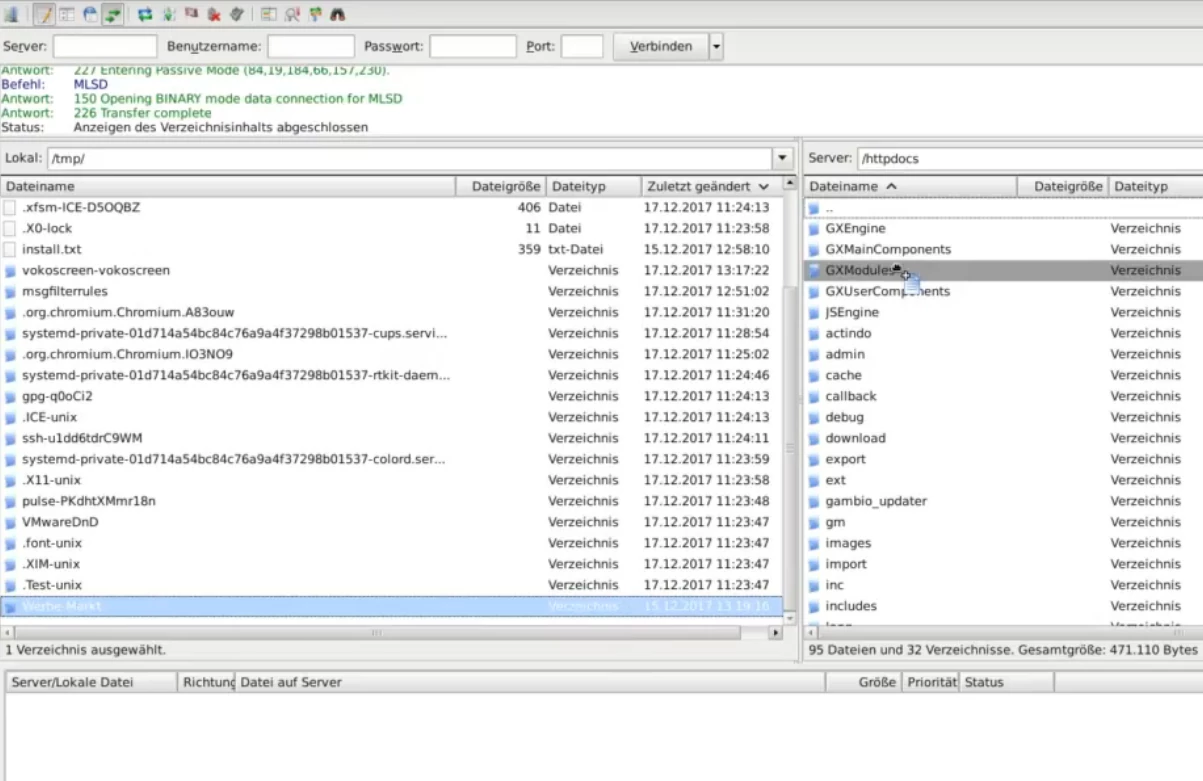
Task: Click the Status queue column header
Action: [x=1006, y=682]
